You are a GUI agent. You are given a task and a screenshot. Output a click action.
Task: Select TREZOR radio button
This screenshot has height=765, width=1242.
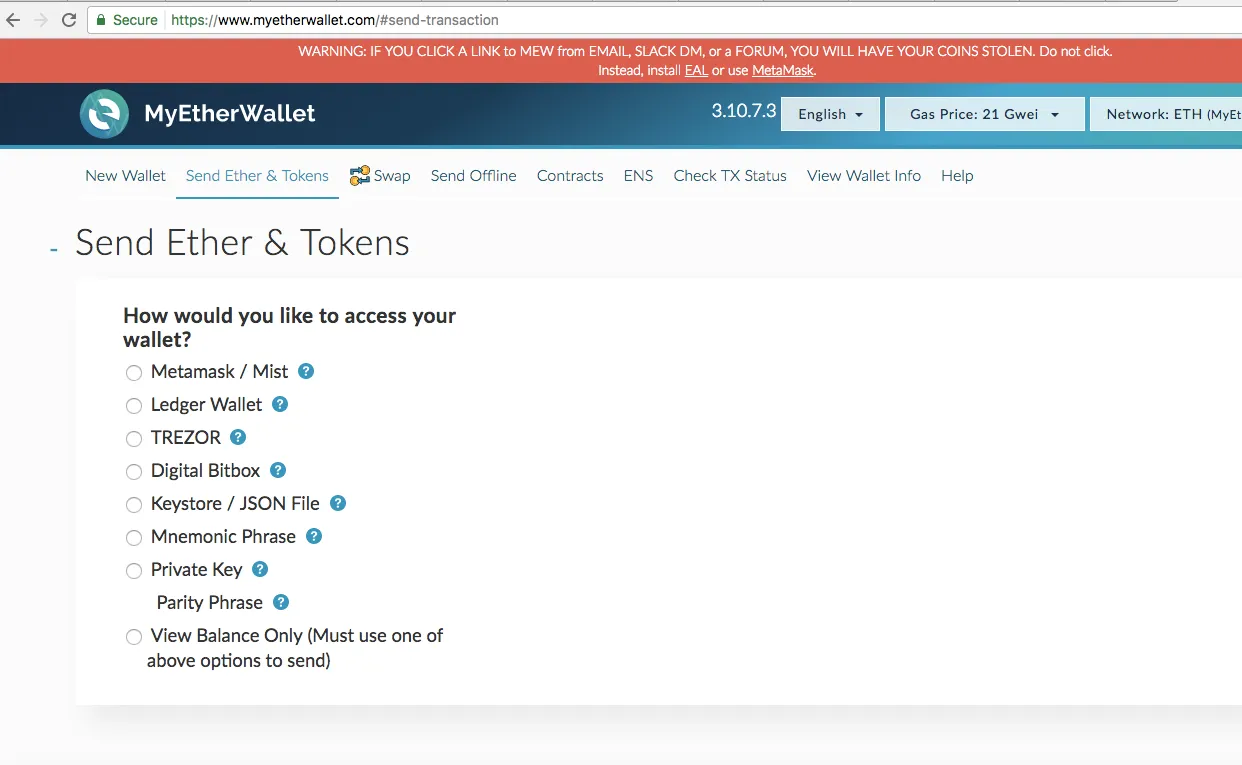pyautogui.click(x=134, y=439)
